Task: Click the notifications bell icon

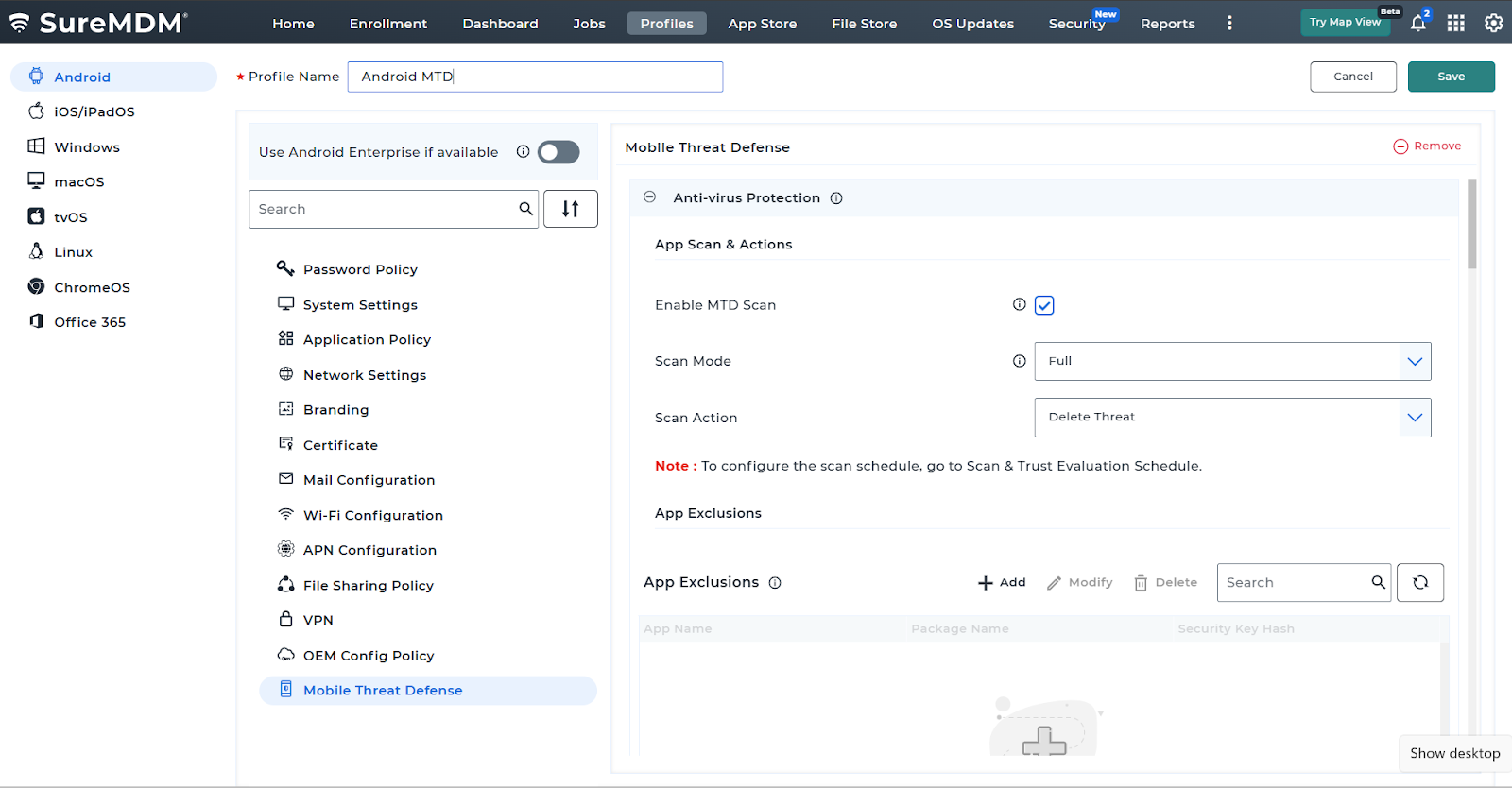Action: pyautogui.click(x=1417, y=24)
